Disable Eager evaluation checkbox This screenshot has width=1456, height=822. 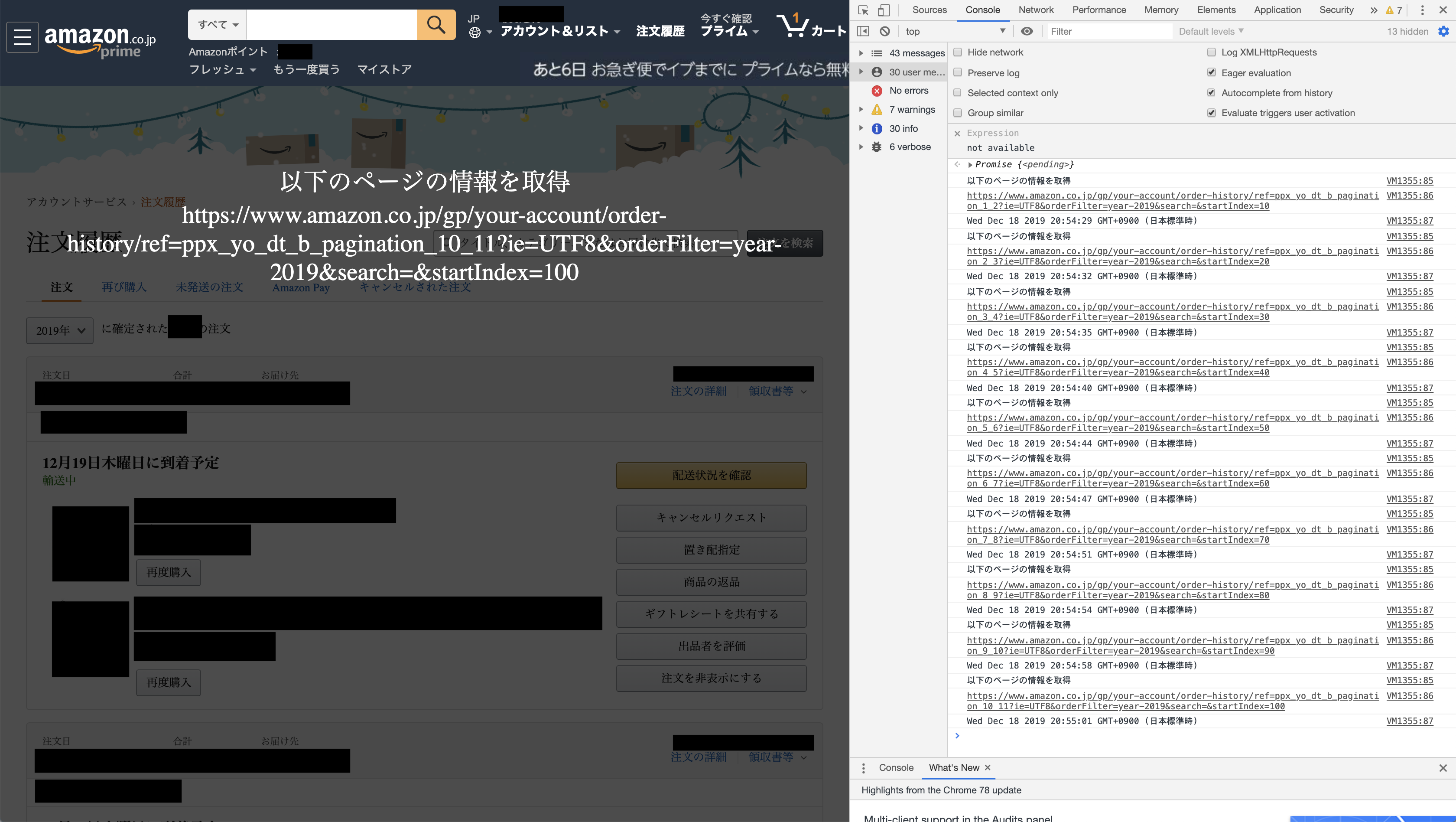(x=1211, y=72)
